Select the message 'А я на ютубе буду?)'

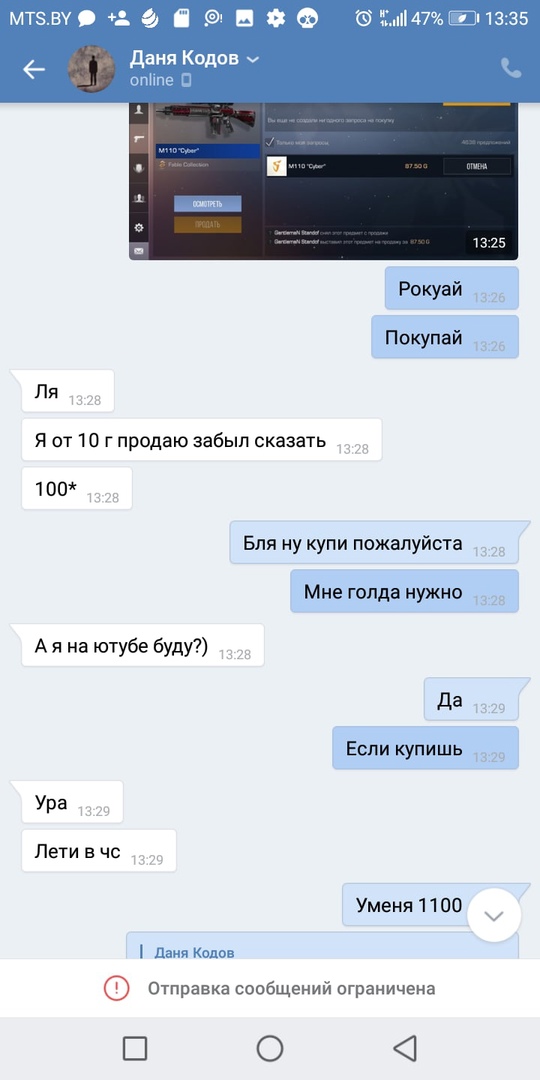click(143, 645)
